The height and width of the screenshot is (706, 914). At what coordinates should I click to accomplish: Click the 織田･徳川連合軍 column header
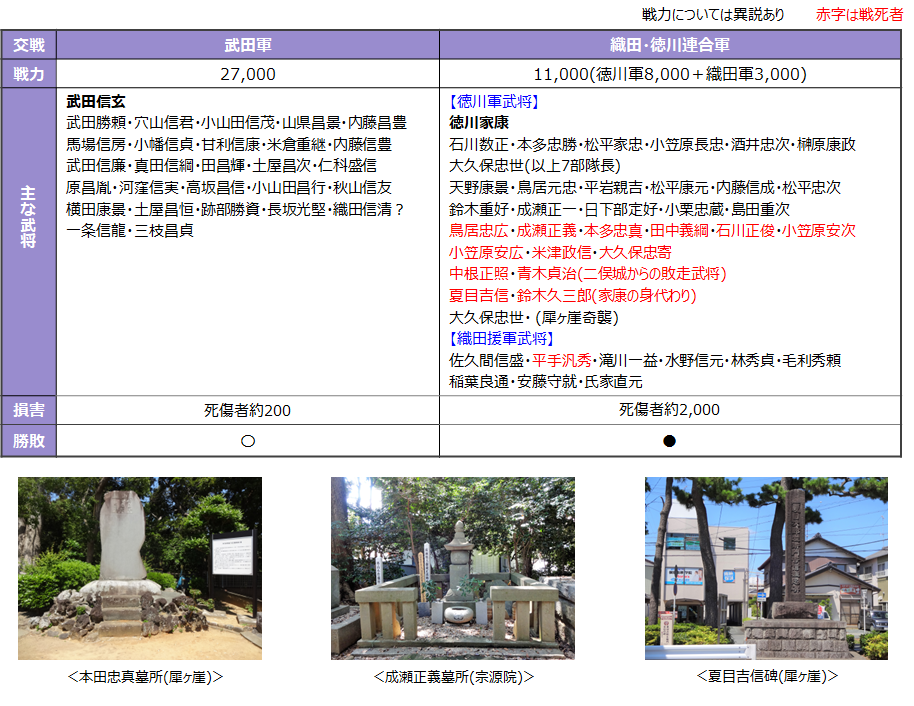pos(669,45)
